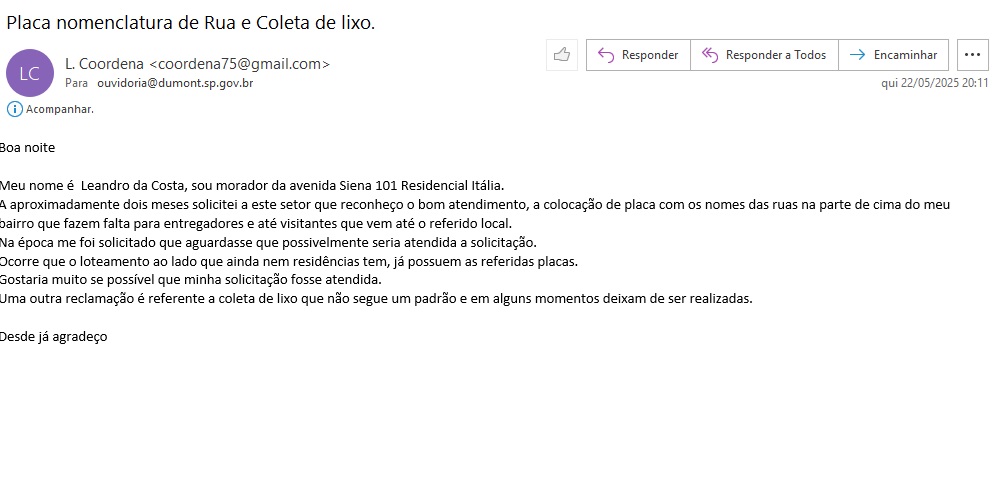Click the Boa noite greeting line
998x493 pixels.
coord(28,148)
